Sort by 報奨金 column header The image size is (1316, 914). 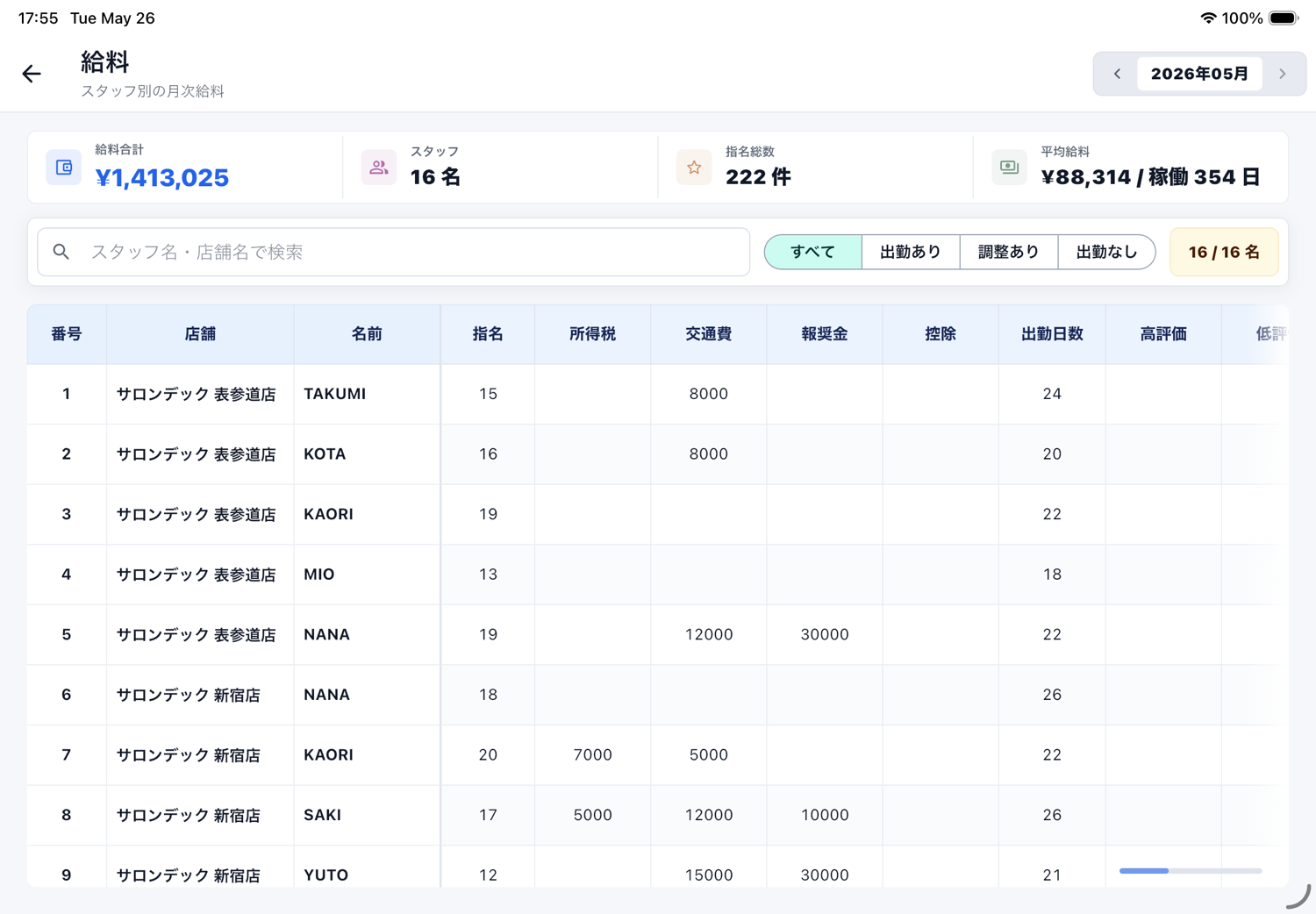point(825,334)
